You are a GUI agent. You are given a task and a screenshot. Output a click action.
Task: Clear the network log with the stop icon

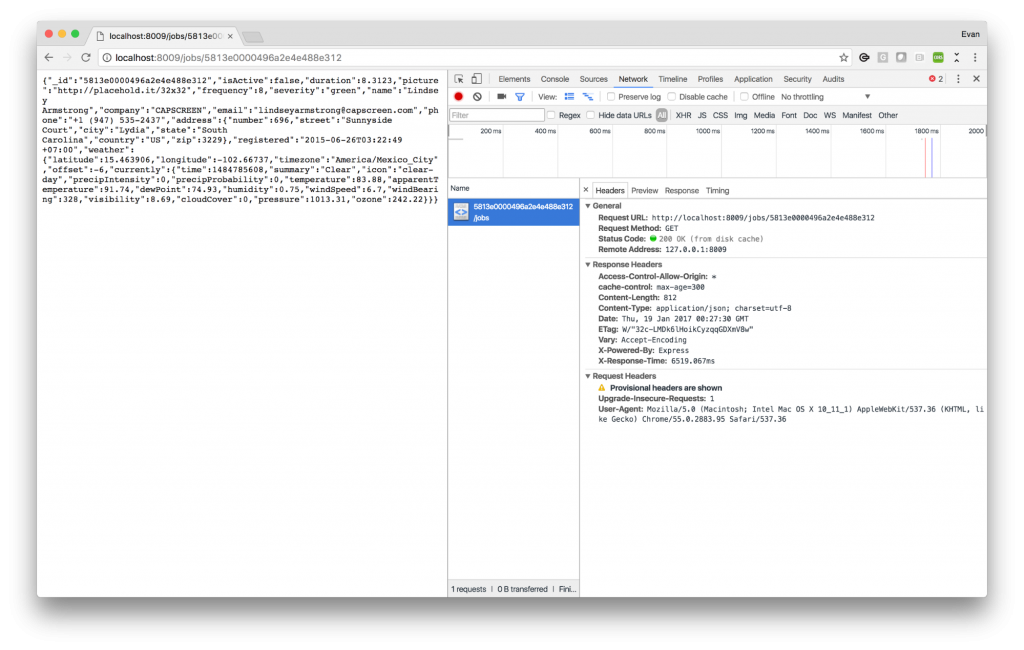pyautogui.click(x=477, y=96)
